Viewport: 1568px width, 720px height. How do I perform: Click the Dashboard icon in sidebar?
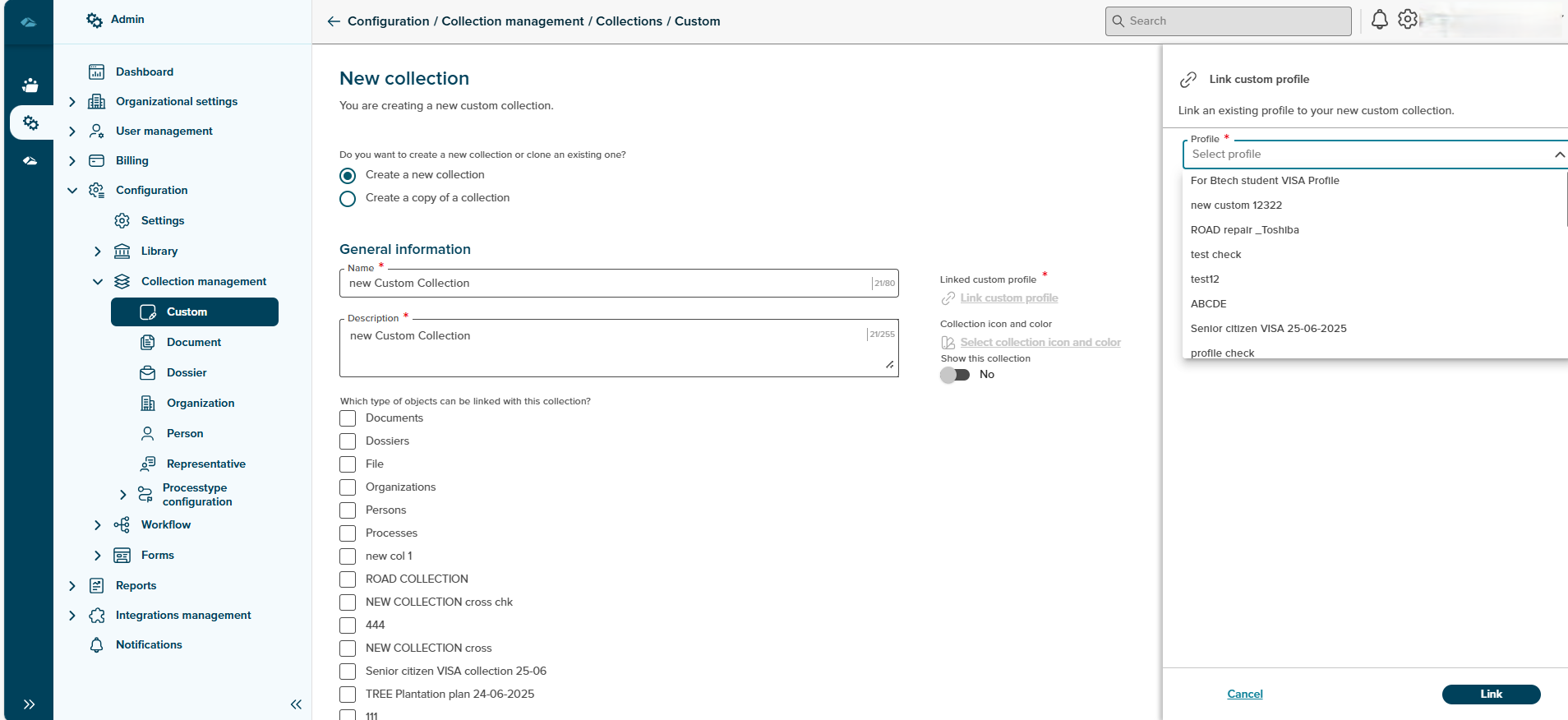tap(97, 72)
